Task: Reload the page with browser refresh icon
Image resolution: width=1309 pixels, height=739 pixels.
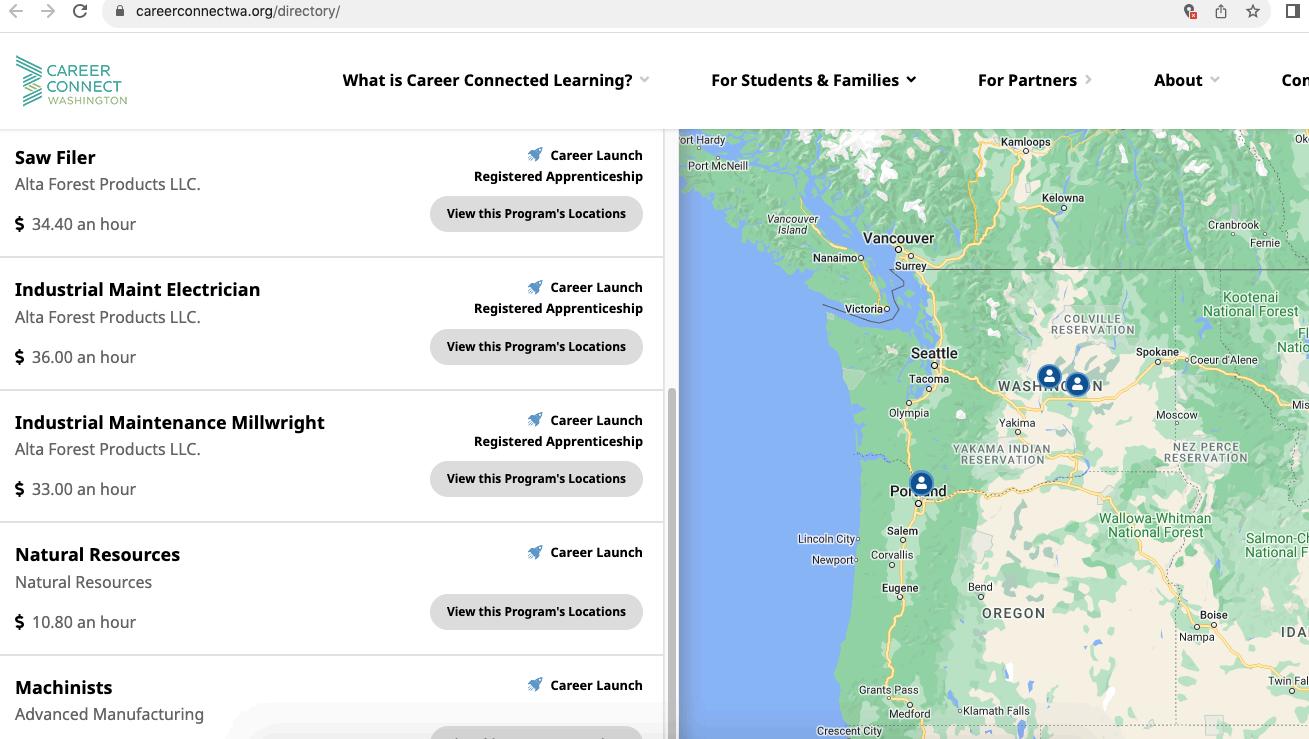Action: [80, 11]
